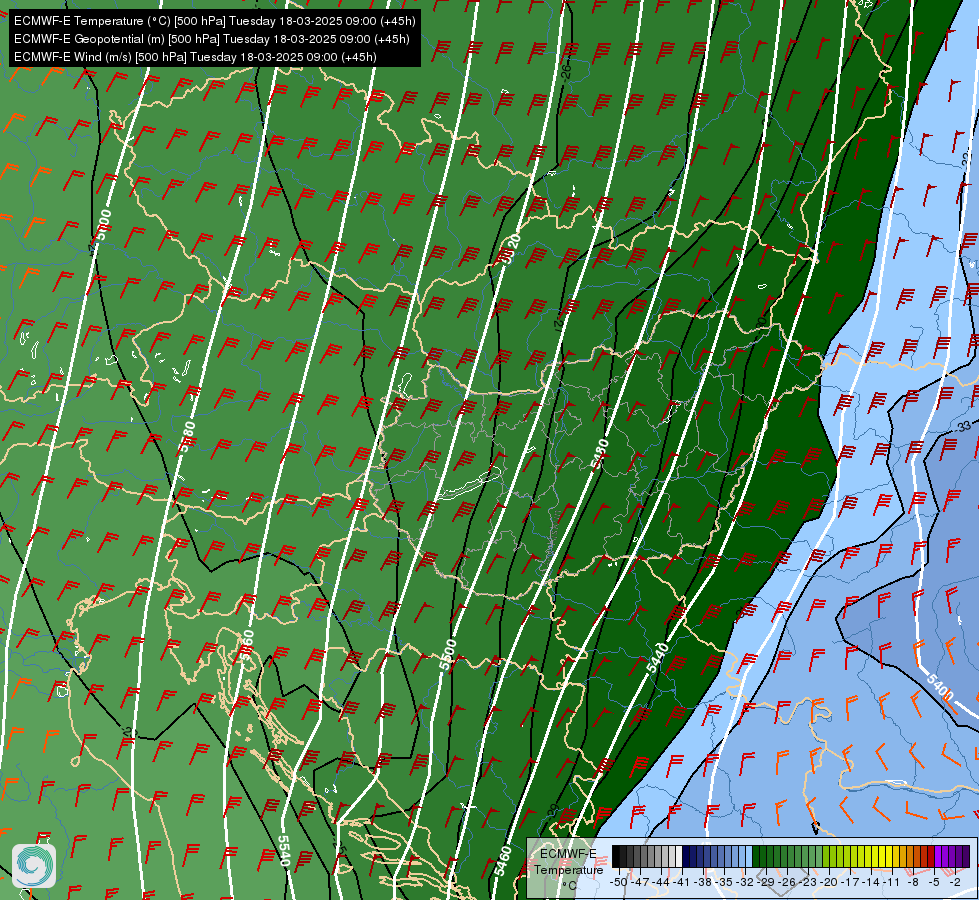Click the -23 value on the legend scale

[808, 882]
